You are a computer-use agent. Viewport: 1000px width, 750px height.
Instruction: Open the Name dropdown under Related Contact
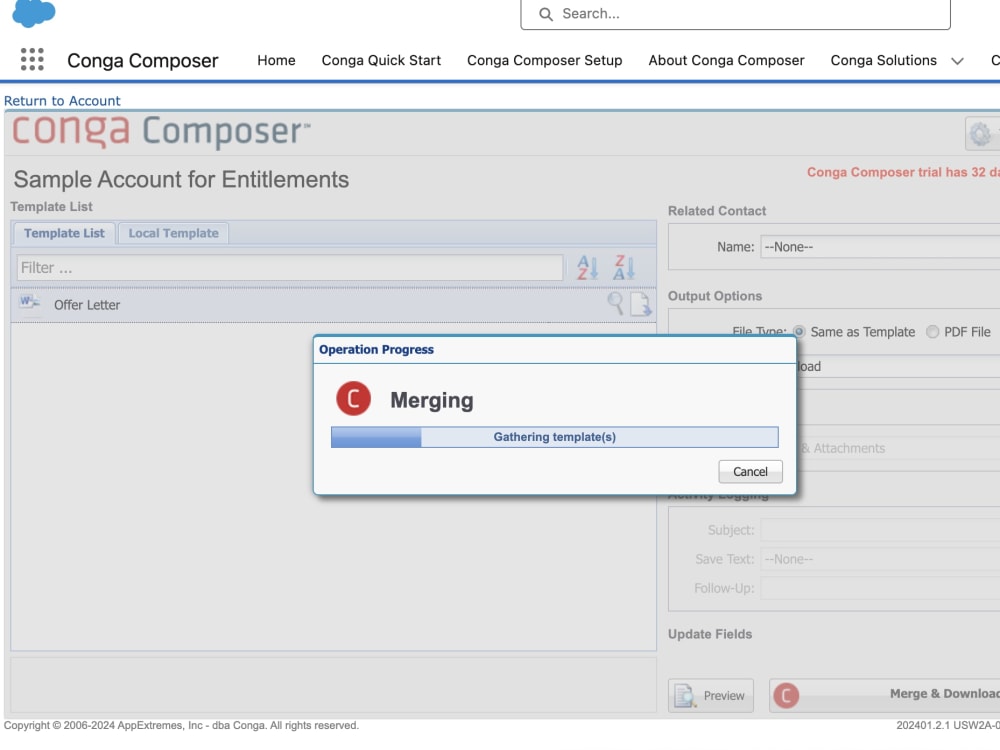[880, 247]
